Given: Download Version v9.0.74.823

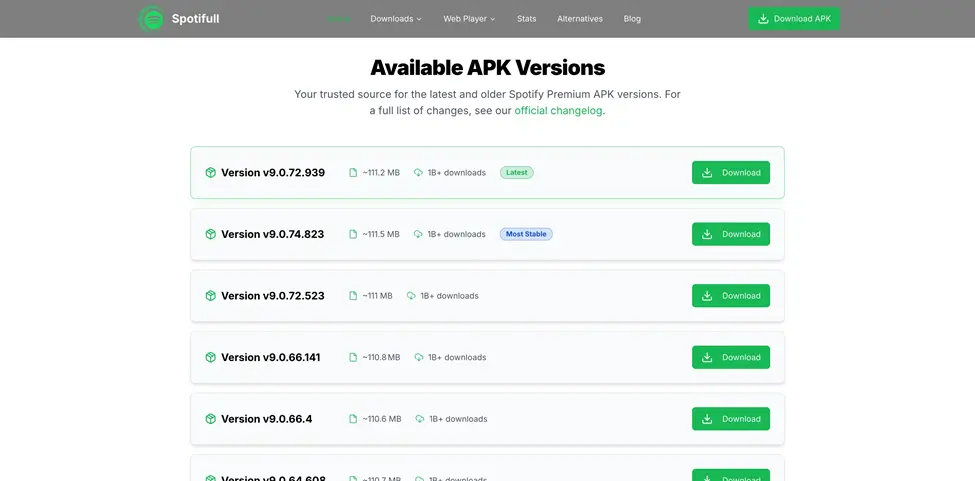Looking at the screenshot, I should [x=731, y=234].
